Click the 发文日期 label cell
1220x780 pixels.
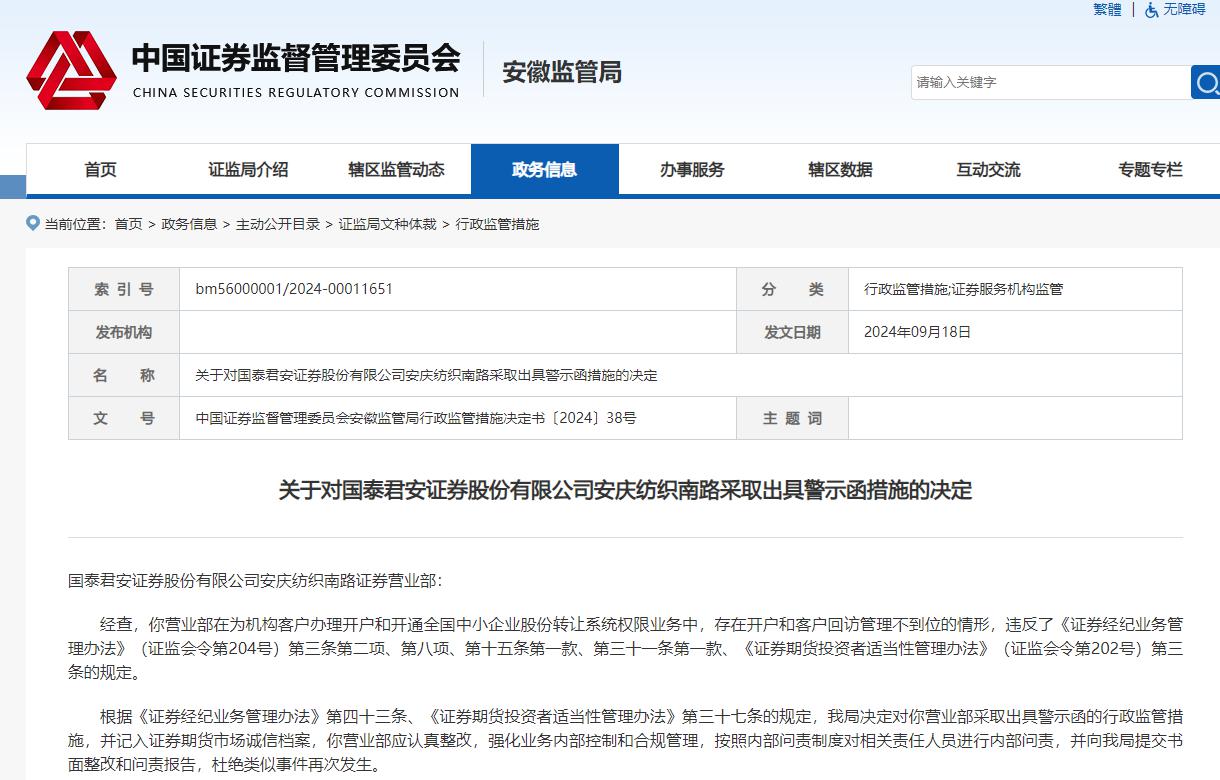click(x=792, y=332)
